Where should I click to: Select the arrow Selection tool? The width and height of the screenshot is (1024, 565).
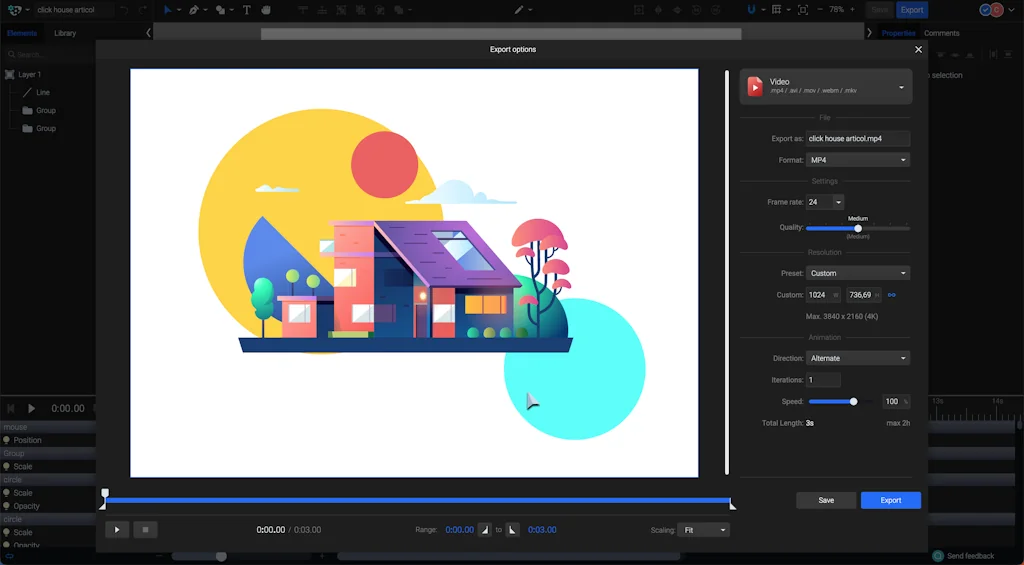point(168,10)
